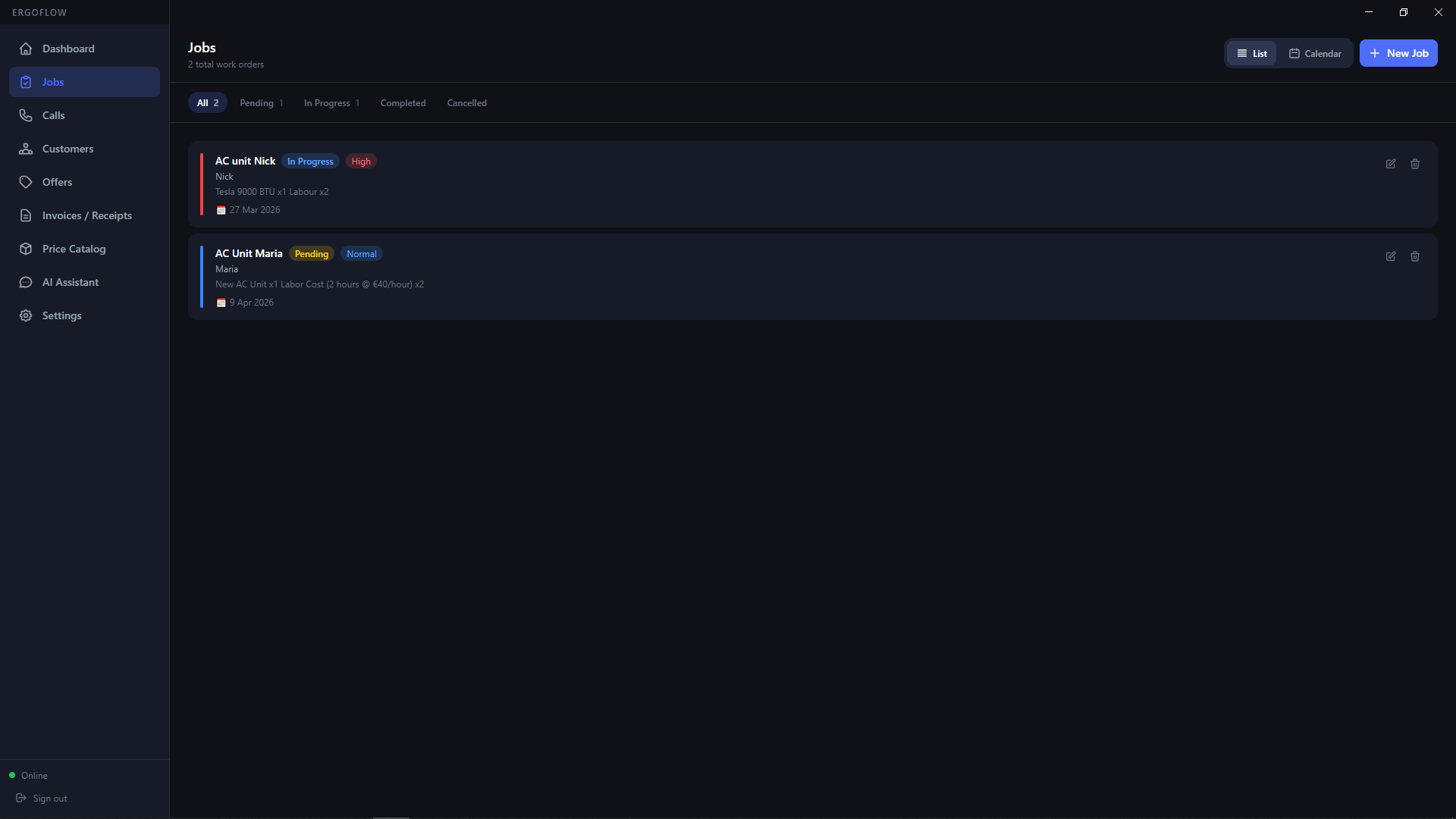Viewport: 1456px width, 819px height.
Task: Click '2 total work orders' subtitle
Action: click(x=226, y=64)
